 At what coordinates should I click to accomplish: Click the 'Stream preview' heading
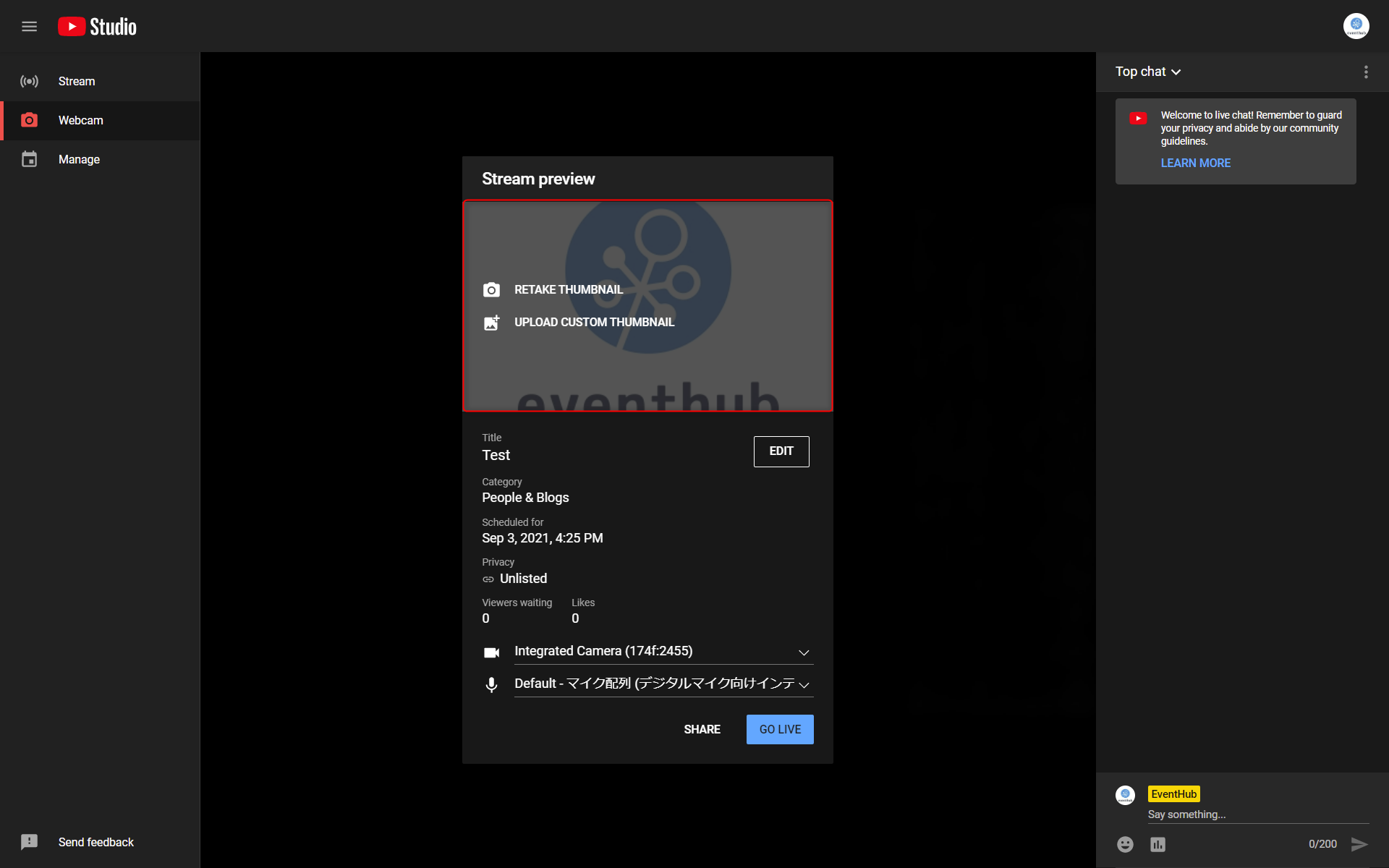(538, 179)
